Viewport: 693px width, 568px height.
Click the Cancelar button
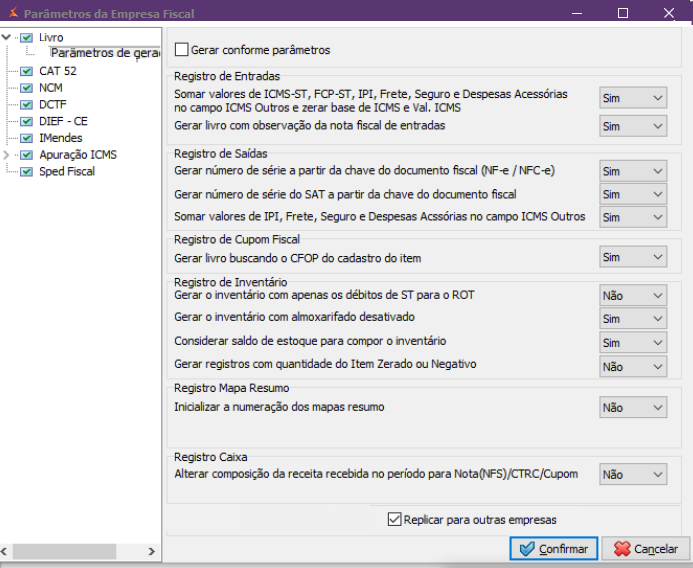(x=646, y=549)
